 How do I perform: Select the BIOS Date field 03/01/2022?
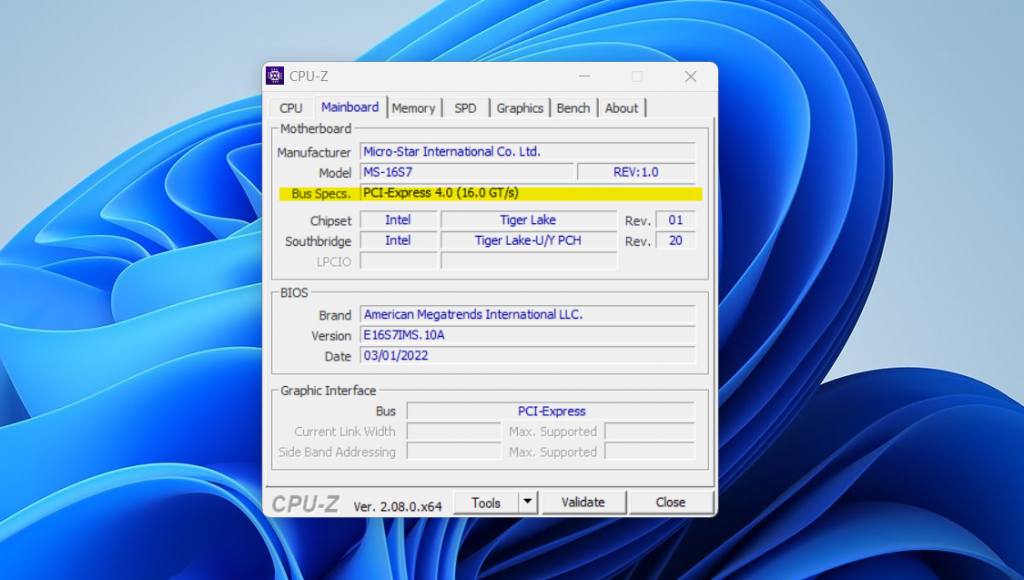(527, 356)
